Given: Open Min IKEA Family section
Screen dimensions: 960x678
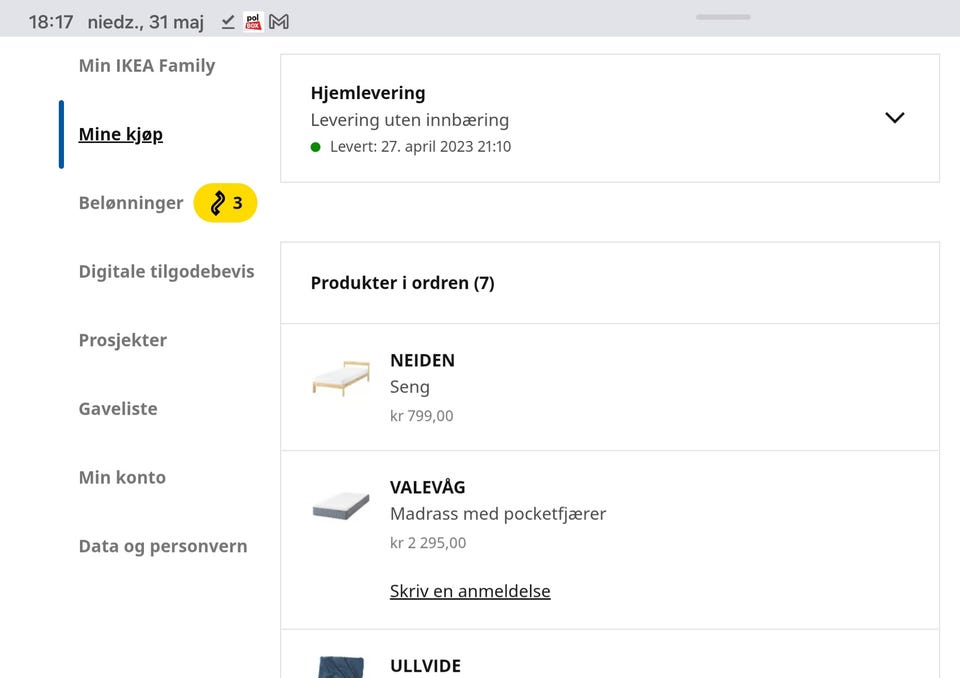Looking at the screenshot, I should click(147, 66).
